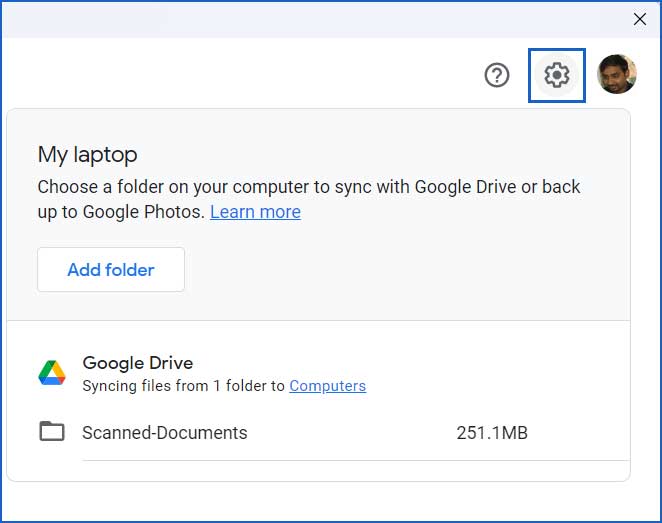Open settings with the gear icon

(x=556, y=75)
